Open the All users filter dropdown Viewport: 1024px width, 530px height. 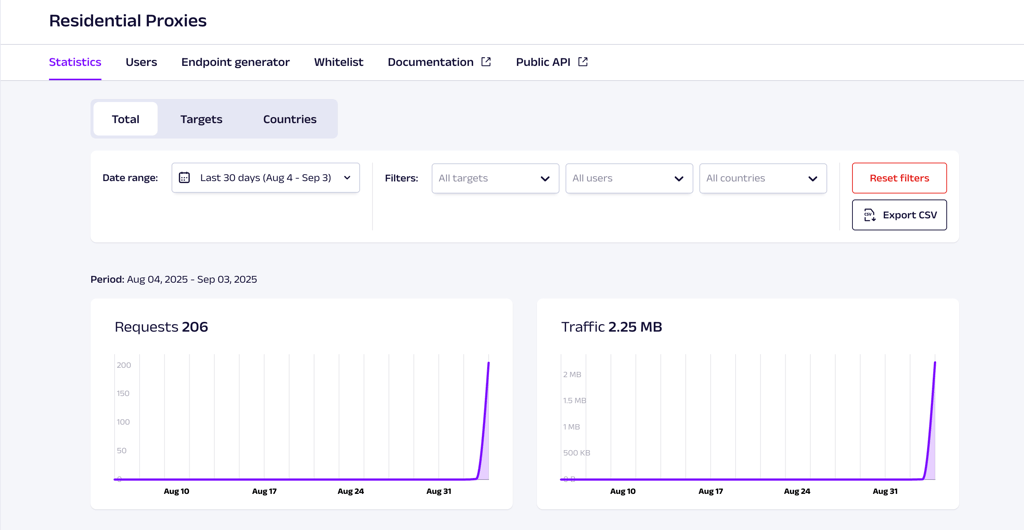(629, 178)
